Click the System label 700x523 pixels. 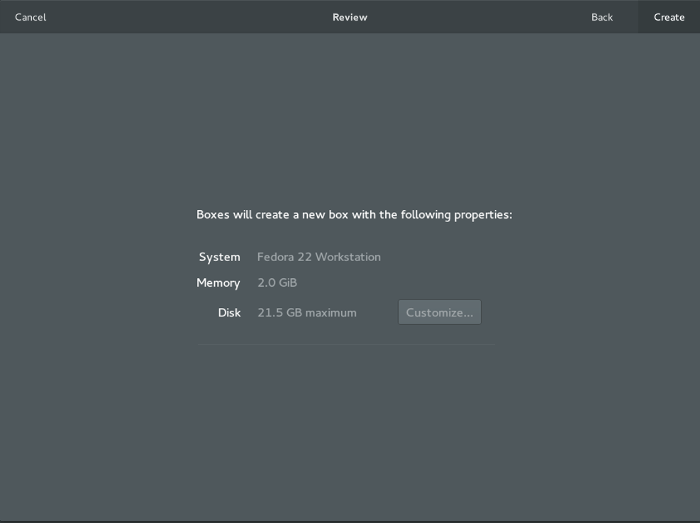(x=220, y=257)
